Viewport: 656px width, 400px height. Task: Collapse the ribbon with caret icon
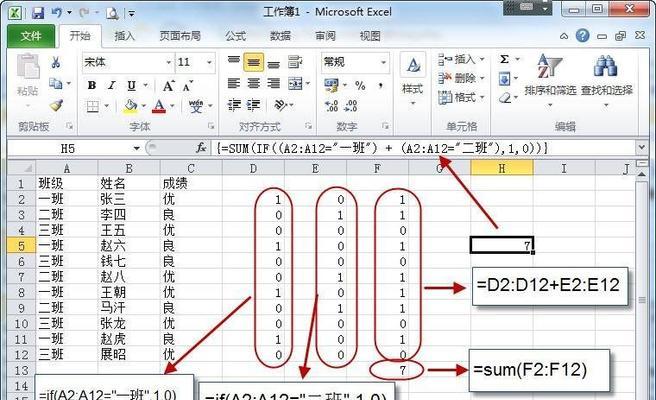pyautogui.click(x=564, y=36)
